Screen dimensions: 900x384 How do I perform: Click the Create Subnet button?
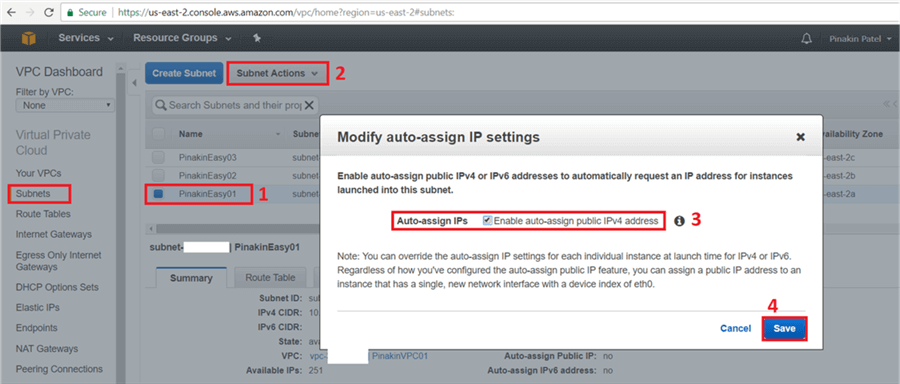pos(184,73)
